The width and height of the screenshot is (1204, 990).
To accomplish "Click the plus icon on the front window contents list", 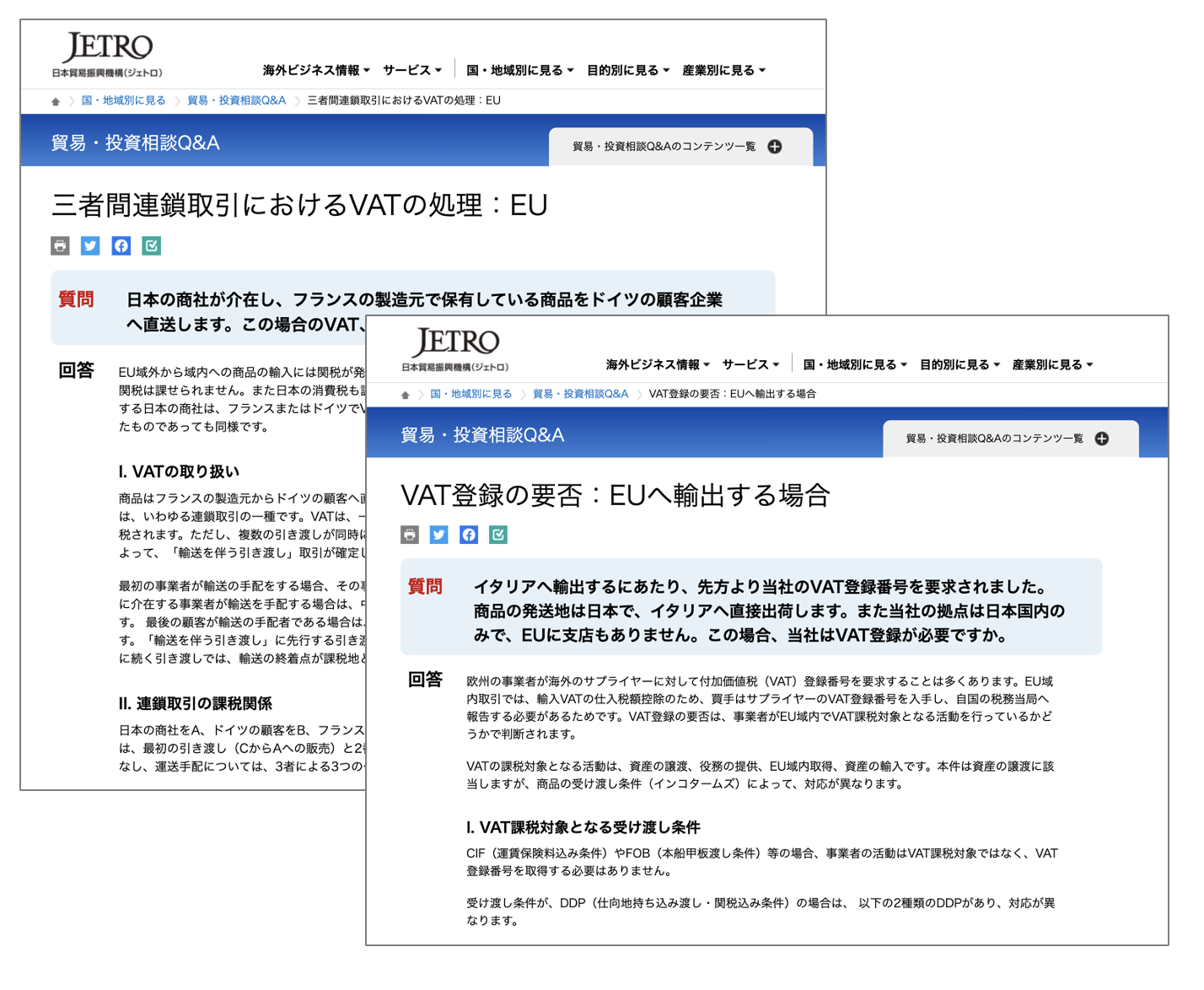I will pyautogui.click(x=1102, y=439).
